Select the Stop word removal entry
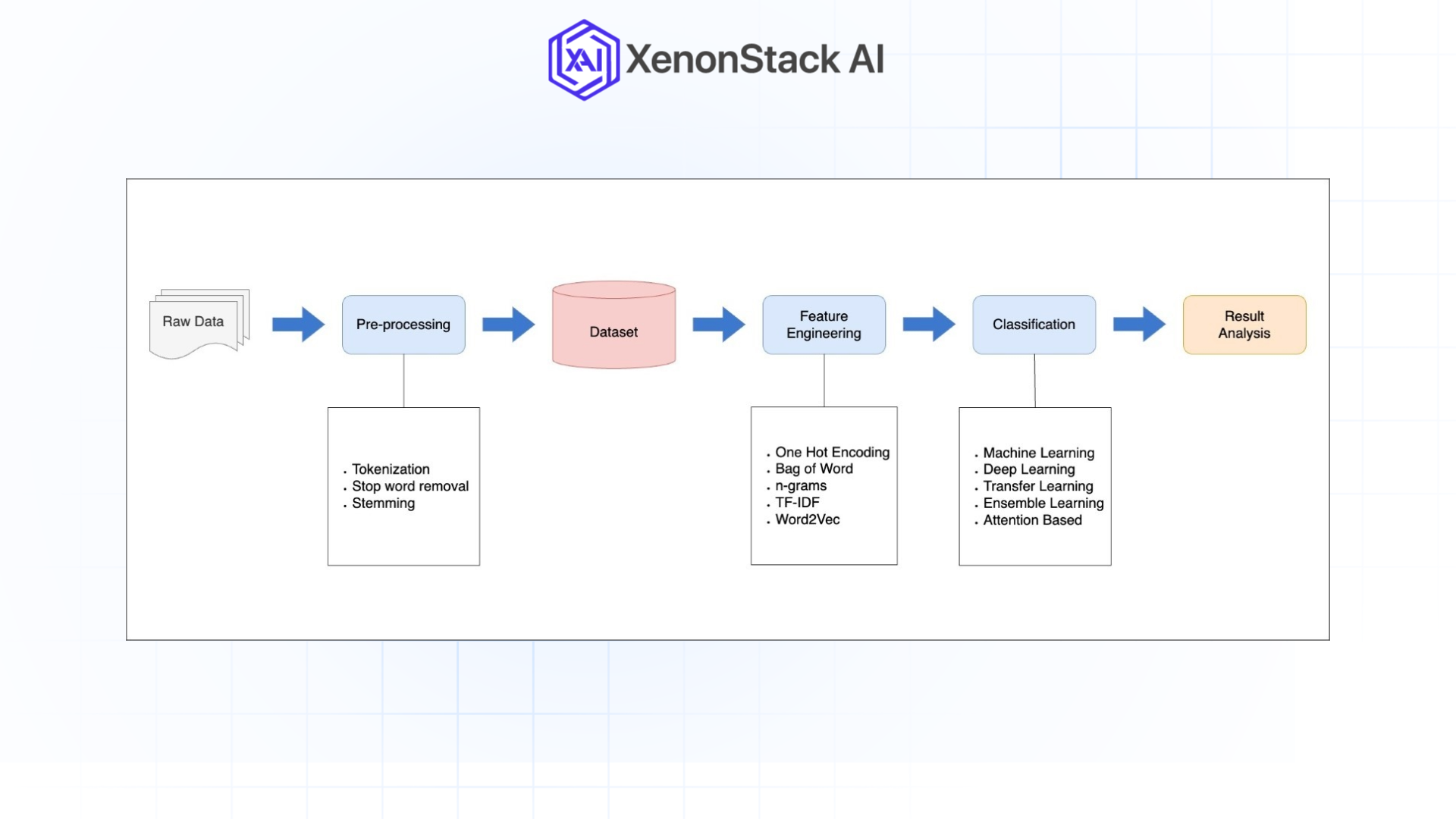The image size is (1456, 819). pos(409,486)
